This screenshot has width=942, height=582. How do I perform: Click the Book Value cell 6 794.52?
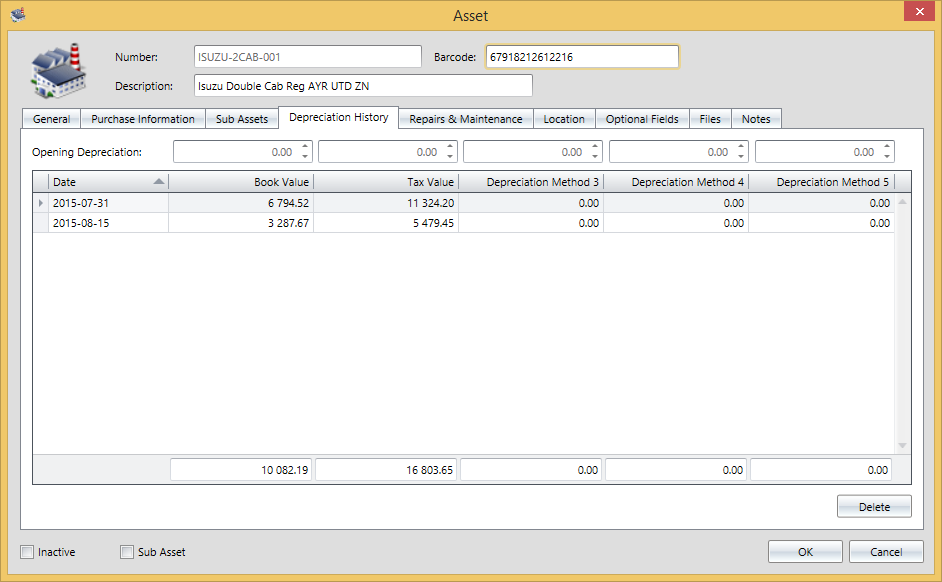click(x=241, y=203)
